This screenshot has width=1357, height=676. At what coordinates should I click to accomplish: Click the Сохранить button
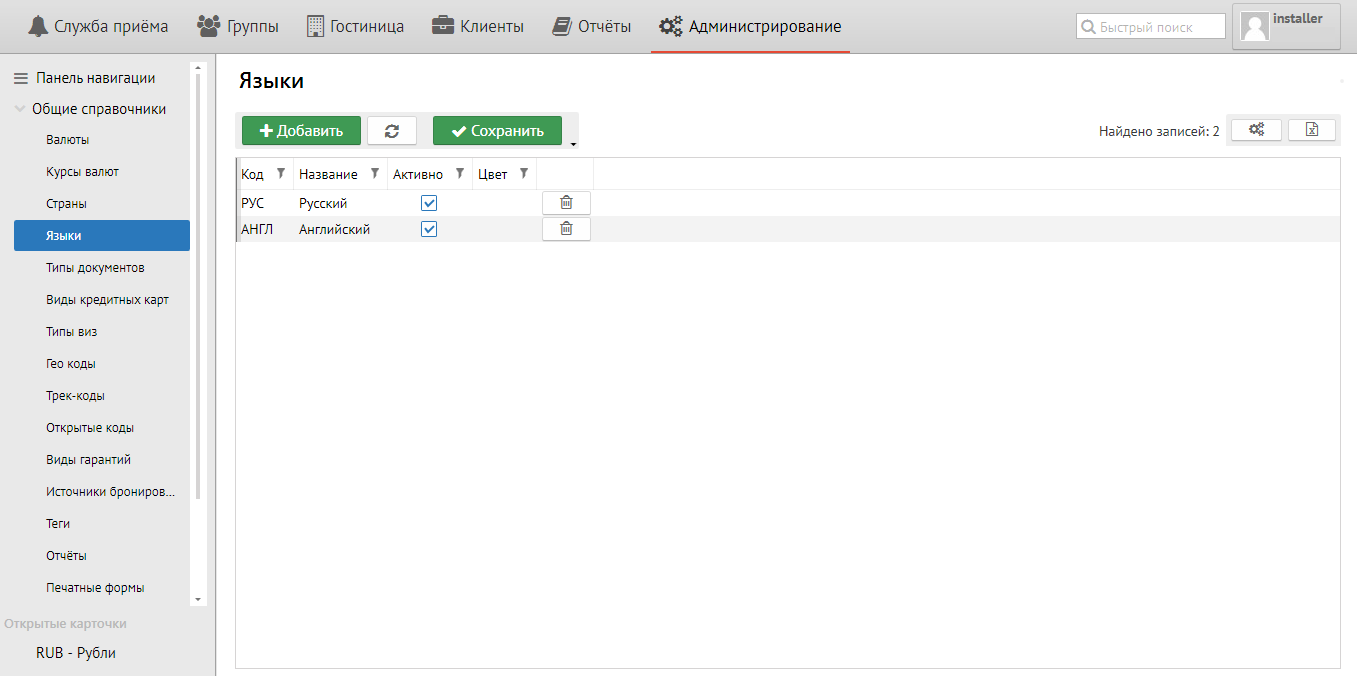click(497, 131)
